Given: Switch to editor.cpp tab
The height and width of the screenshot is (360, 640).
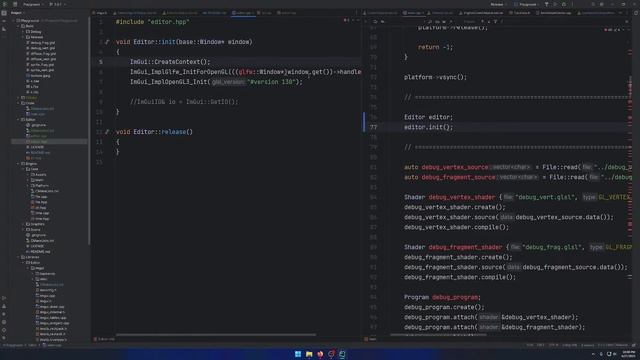Looking at the screenshot, I should 243,13.
